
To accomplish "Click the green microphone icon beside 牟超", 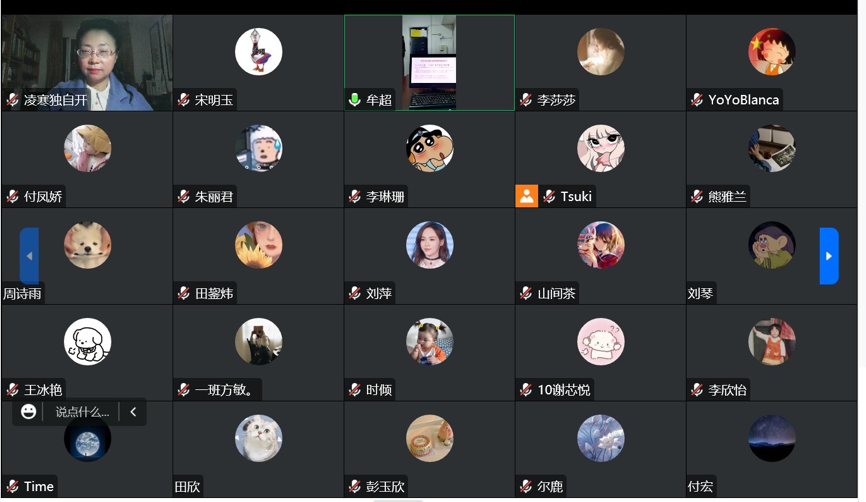I will (355, 100).
